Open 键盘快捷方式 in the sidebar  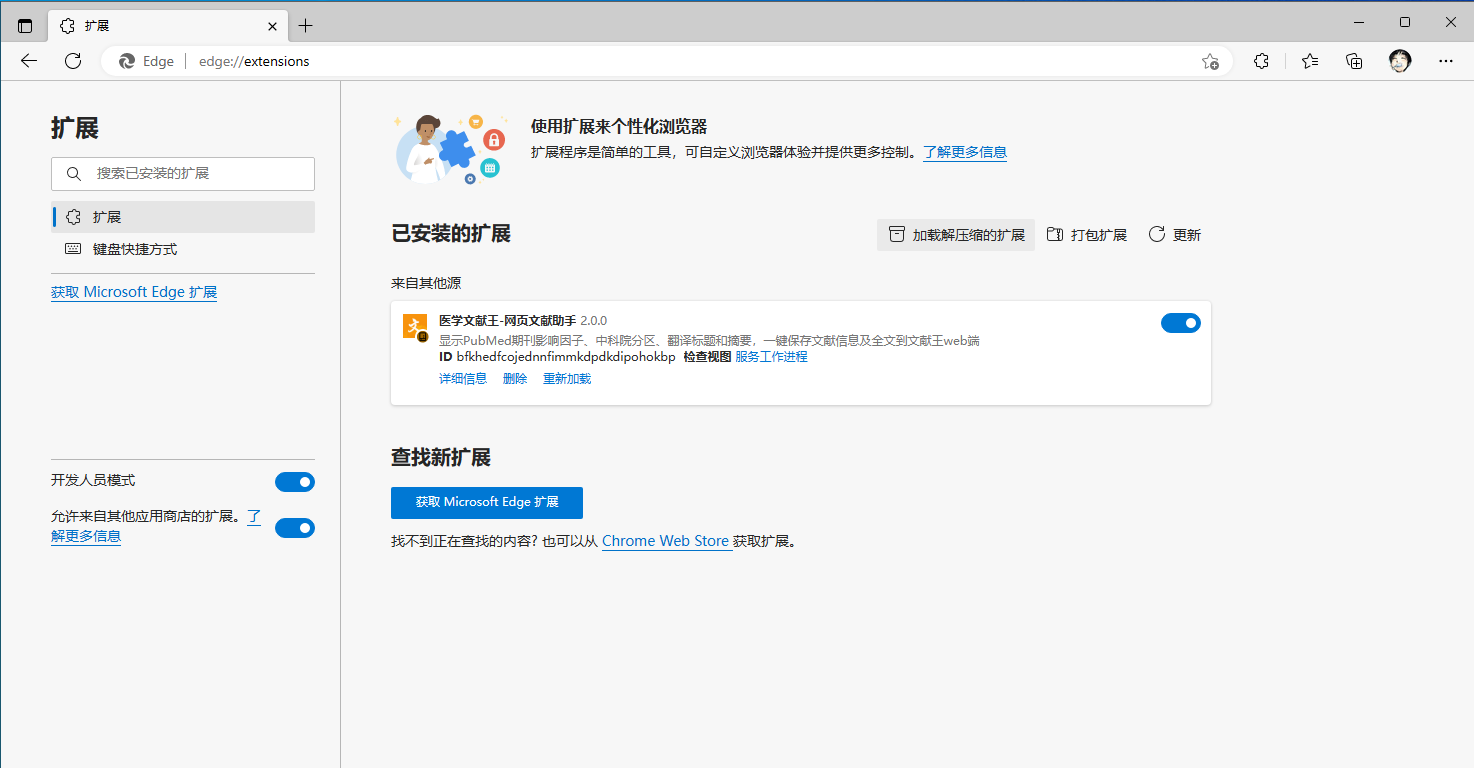(x=135, y=249)
